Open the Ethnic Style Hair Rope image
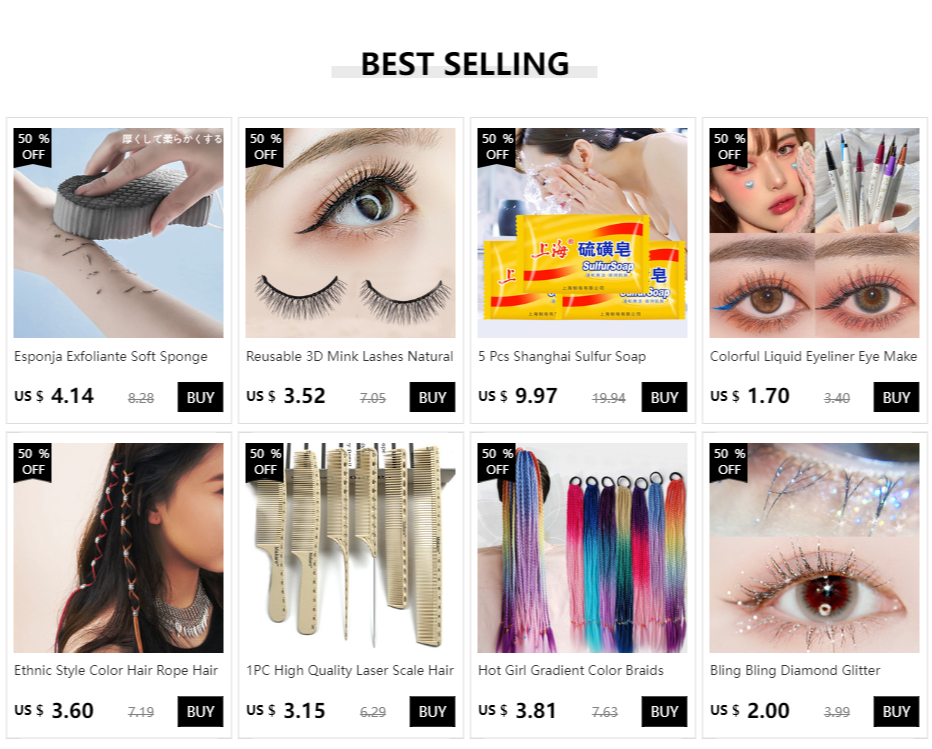 pyautogui.click(x=118, y=547)
